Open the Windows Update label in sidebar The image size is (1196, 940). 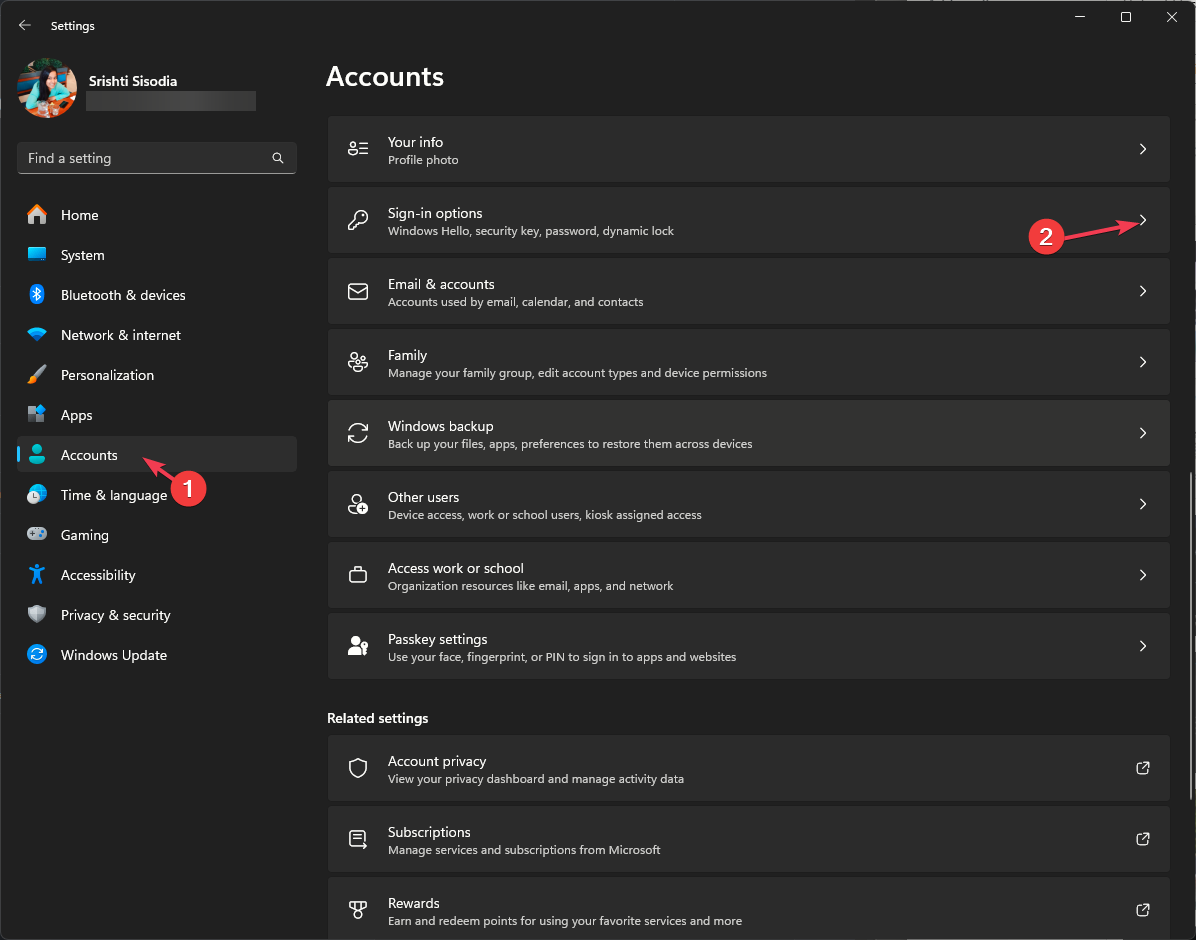(114, 655)
